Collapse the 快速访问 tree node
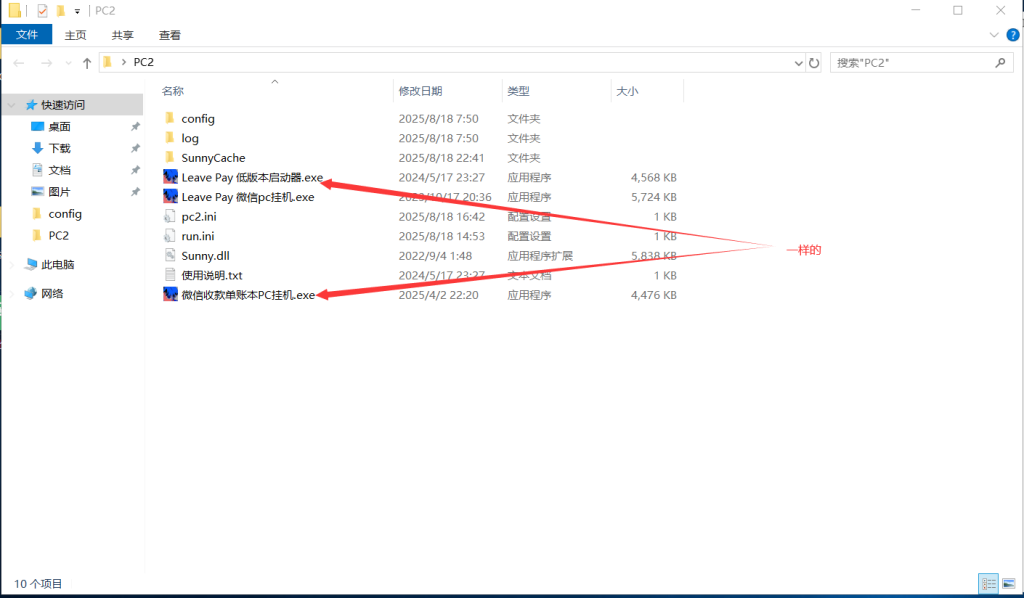The width and height of the screenshot is (1024, 598). tap(11, 105)
